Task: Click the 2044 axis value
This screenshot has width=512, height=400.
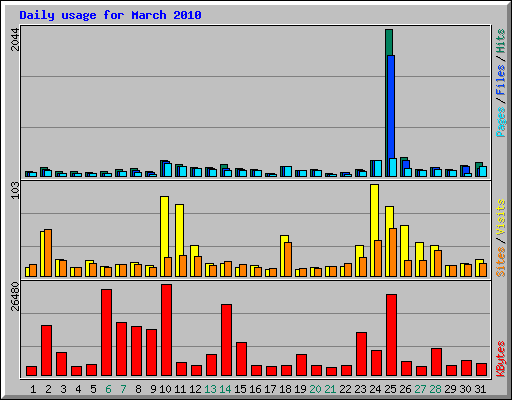Action: (15, 40)
